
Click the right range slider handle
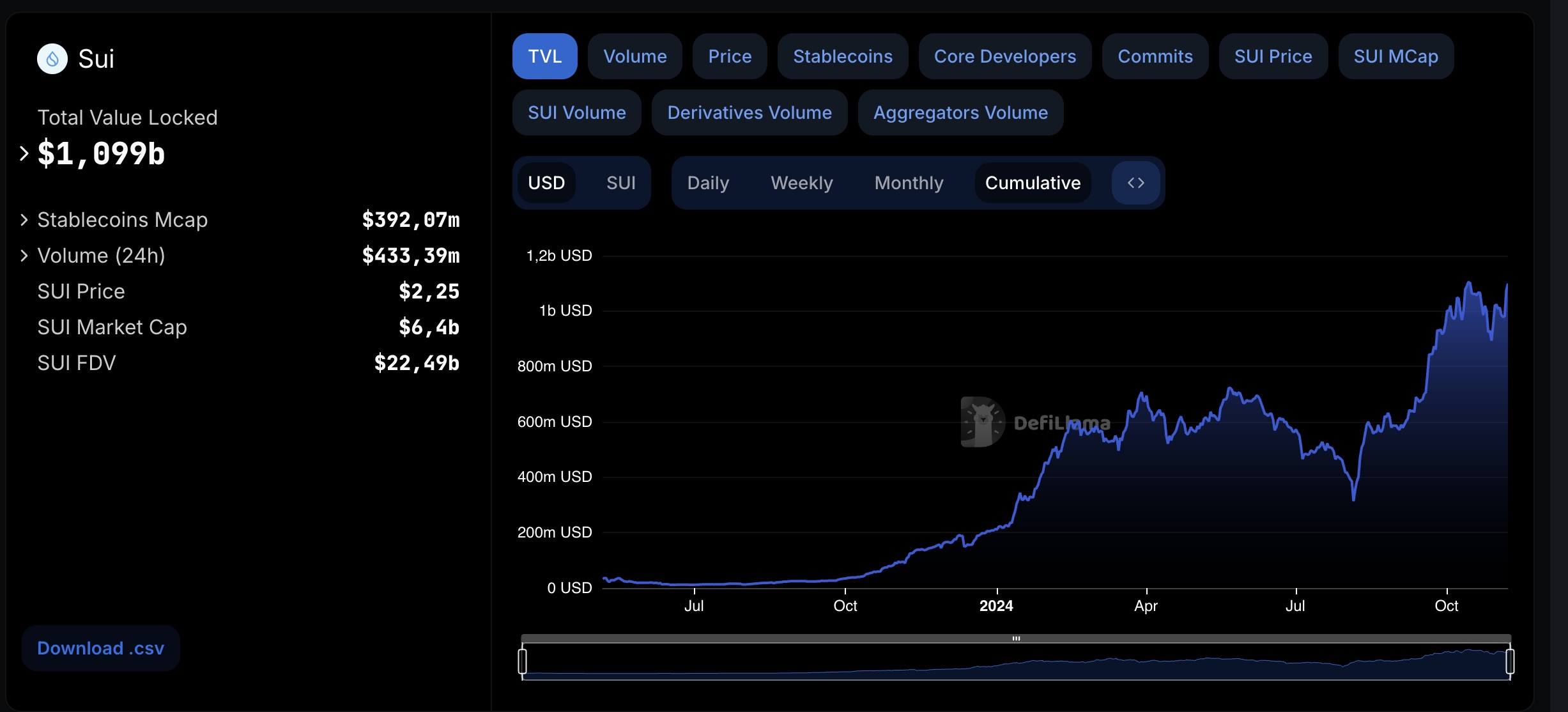(x=1510, y=661)
